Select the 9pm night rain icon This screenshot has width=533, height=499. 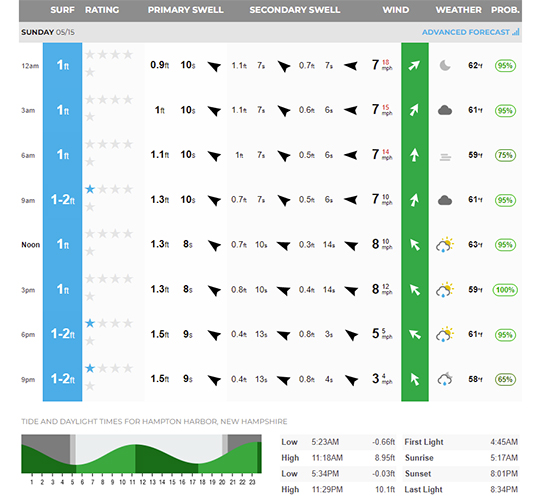click(x=445, y=379)
